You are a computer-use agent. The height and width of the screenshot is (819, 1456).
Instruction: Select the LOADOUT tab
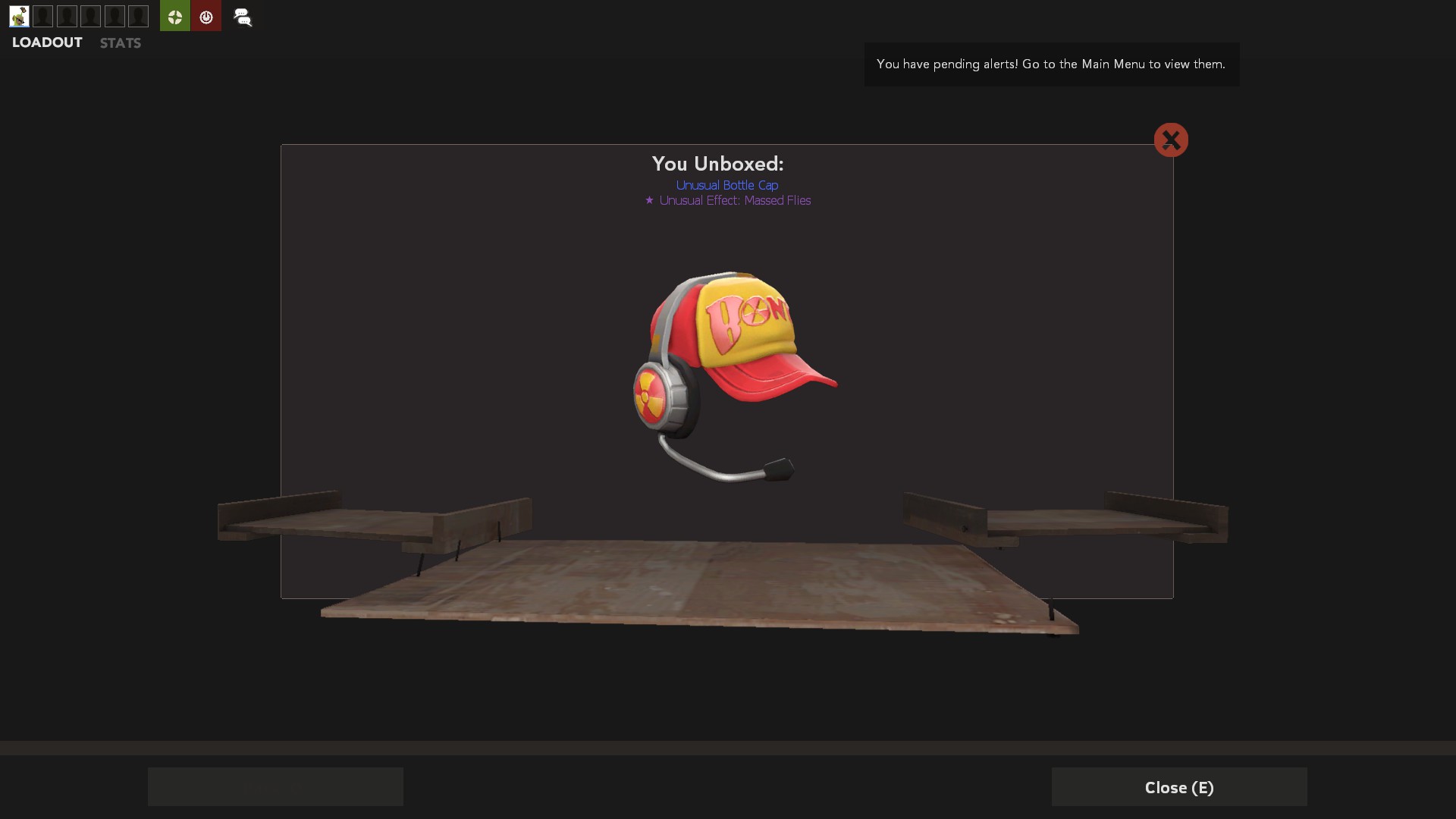click(x=47, y=42)
